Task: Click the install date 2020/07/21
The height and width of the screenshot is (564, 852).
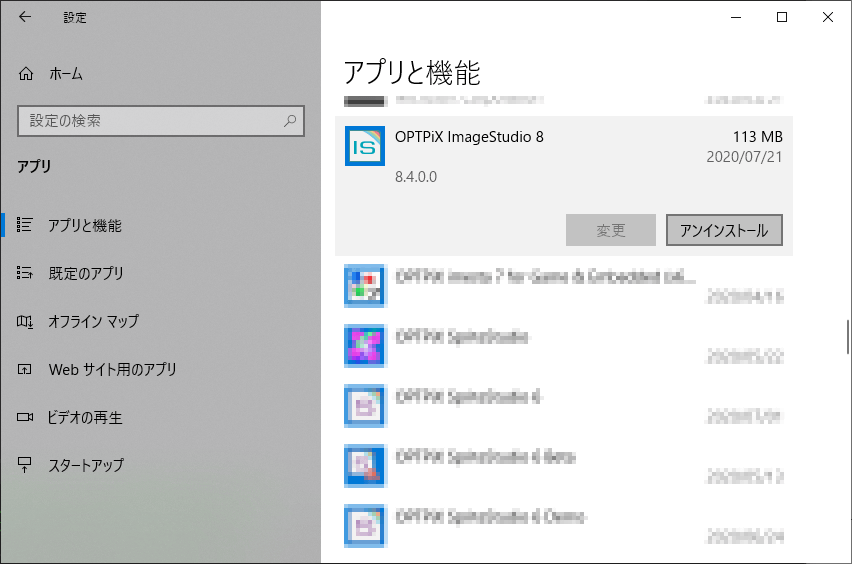Action: pos(744,157)
